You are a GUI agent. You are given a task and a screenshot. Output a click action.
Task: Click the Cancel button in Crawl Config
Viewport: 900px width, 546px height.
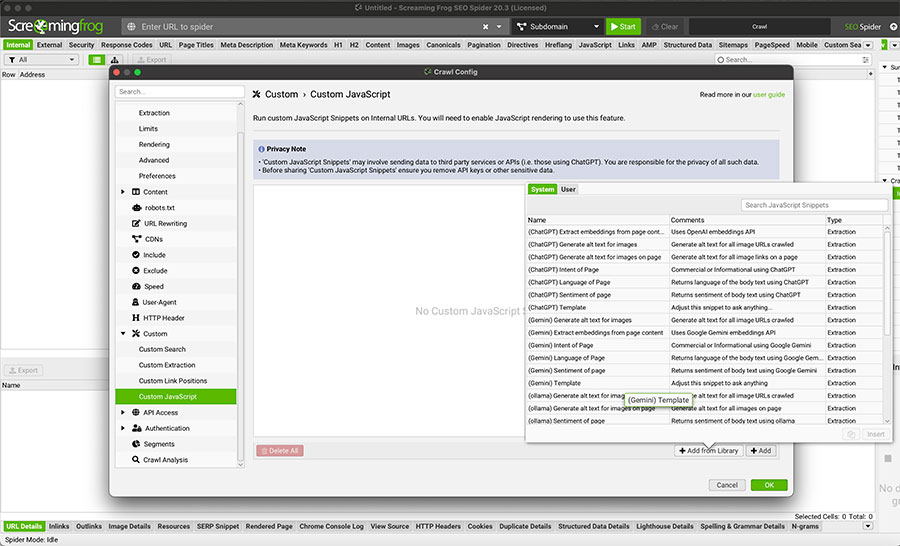click(x=727, y=485)
